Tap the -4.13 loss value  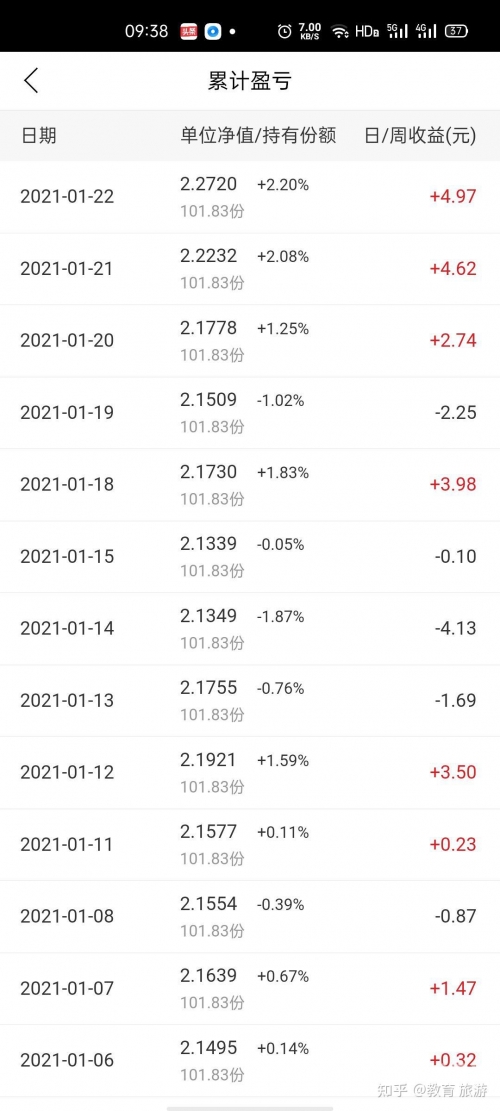coord(455,628)
